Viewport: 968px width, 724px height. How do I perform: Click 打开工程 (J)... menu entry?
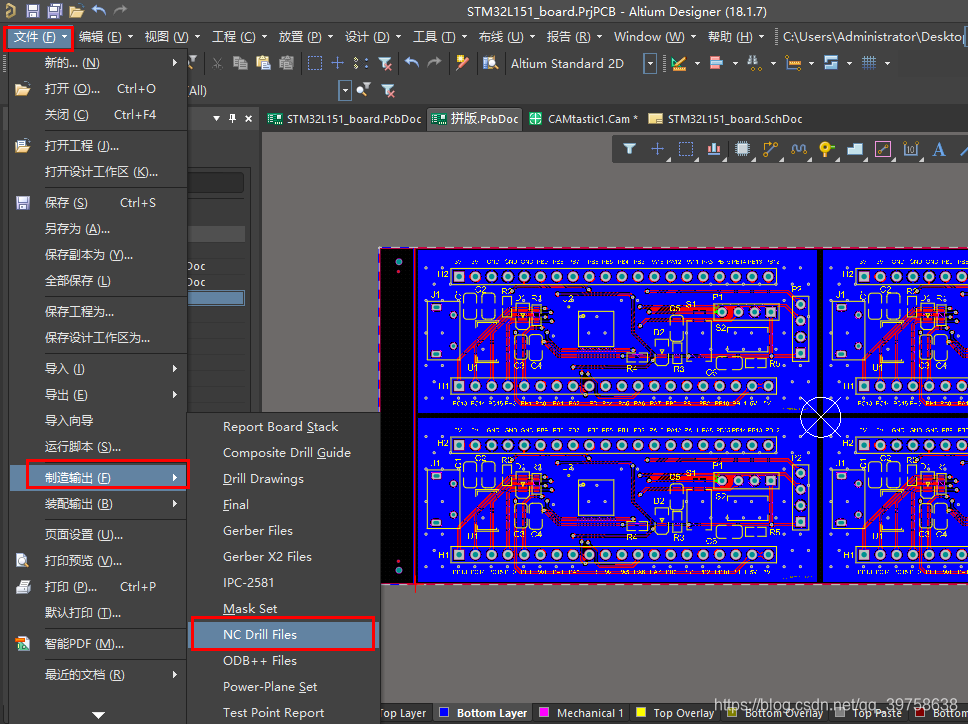(x=98, y=146)
